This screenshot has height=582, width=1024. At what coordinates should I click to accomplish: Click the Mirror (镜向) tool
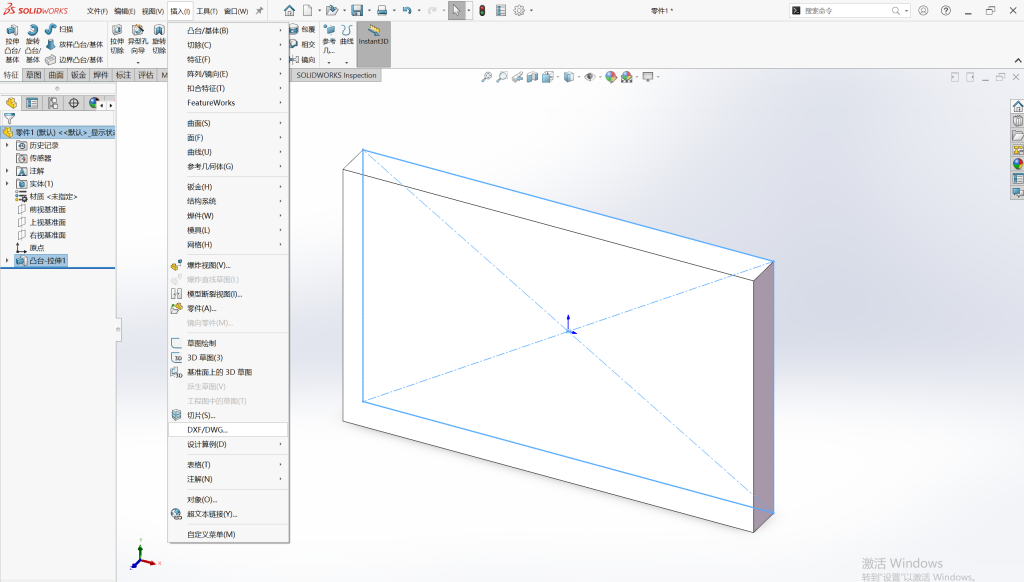(x=302, y=59)
